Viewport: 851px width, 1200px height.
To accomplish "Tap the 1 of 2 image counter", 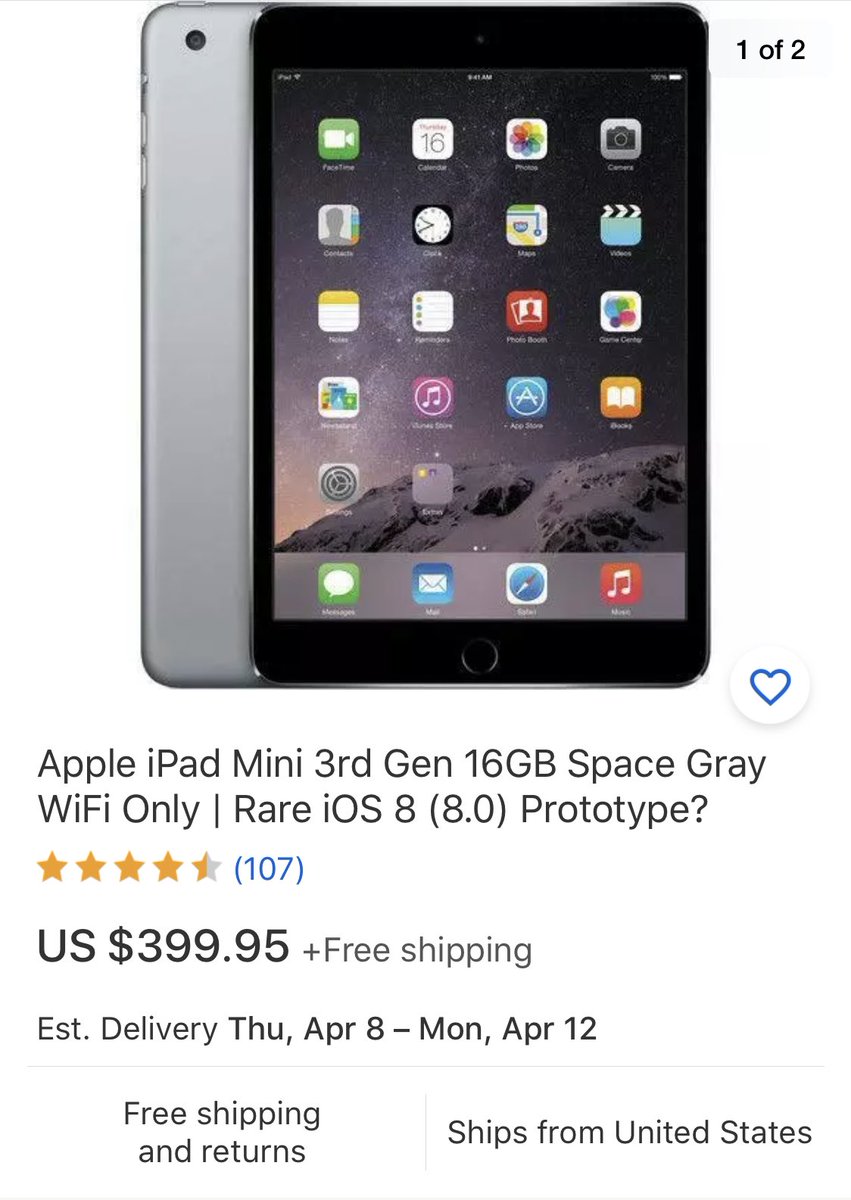I will click(770, 50).
